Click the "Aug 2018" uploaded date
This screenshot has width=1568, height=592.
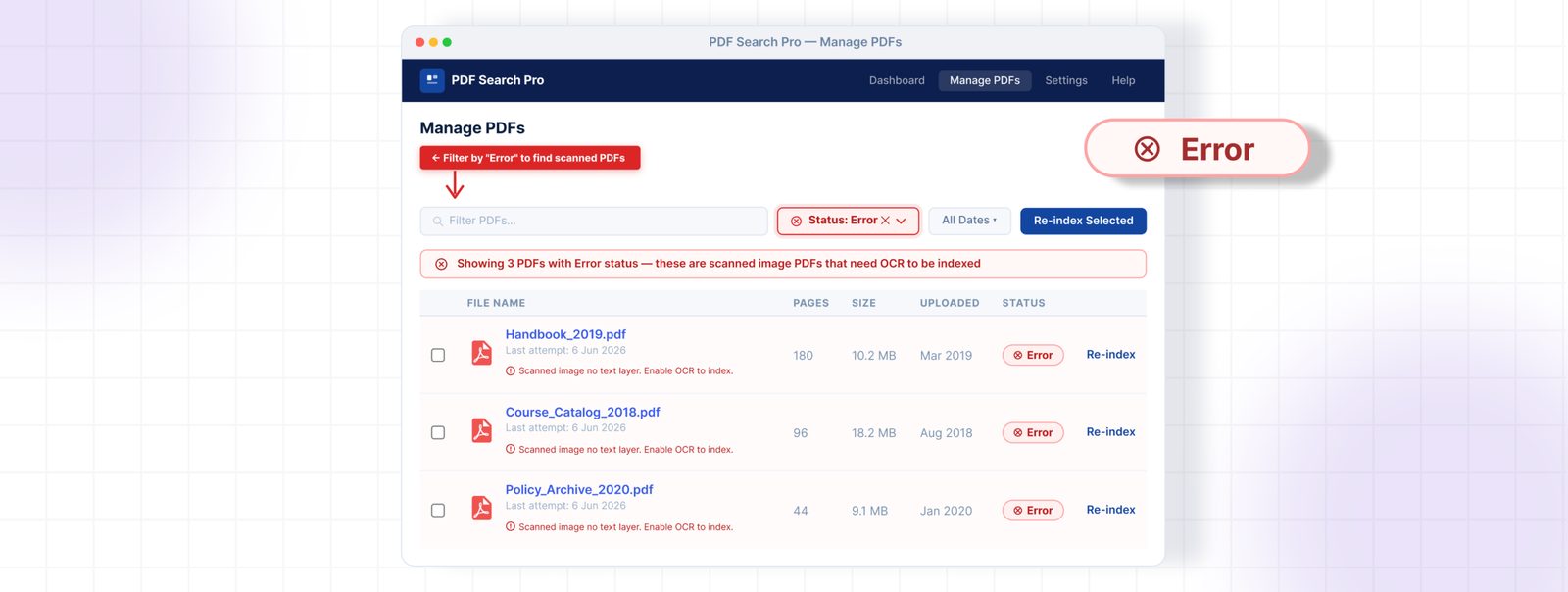[946, 433]
